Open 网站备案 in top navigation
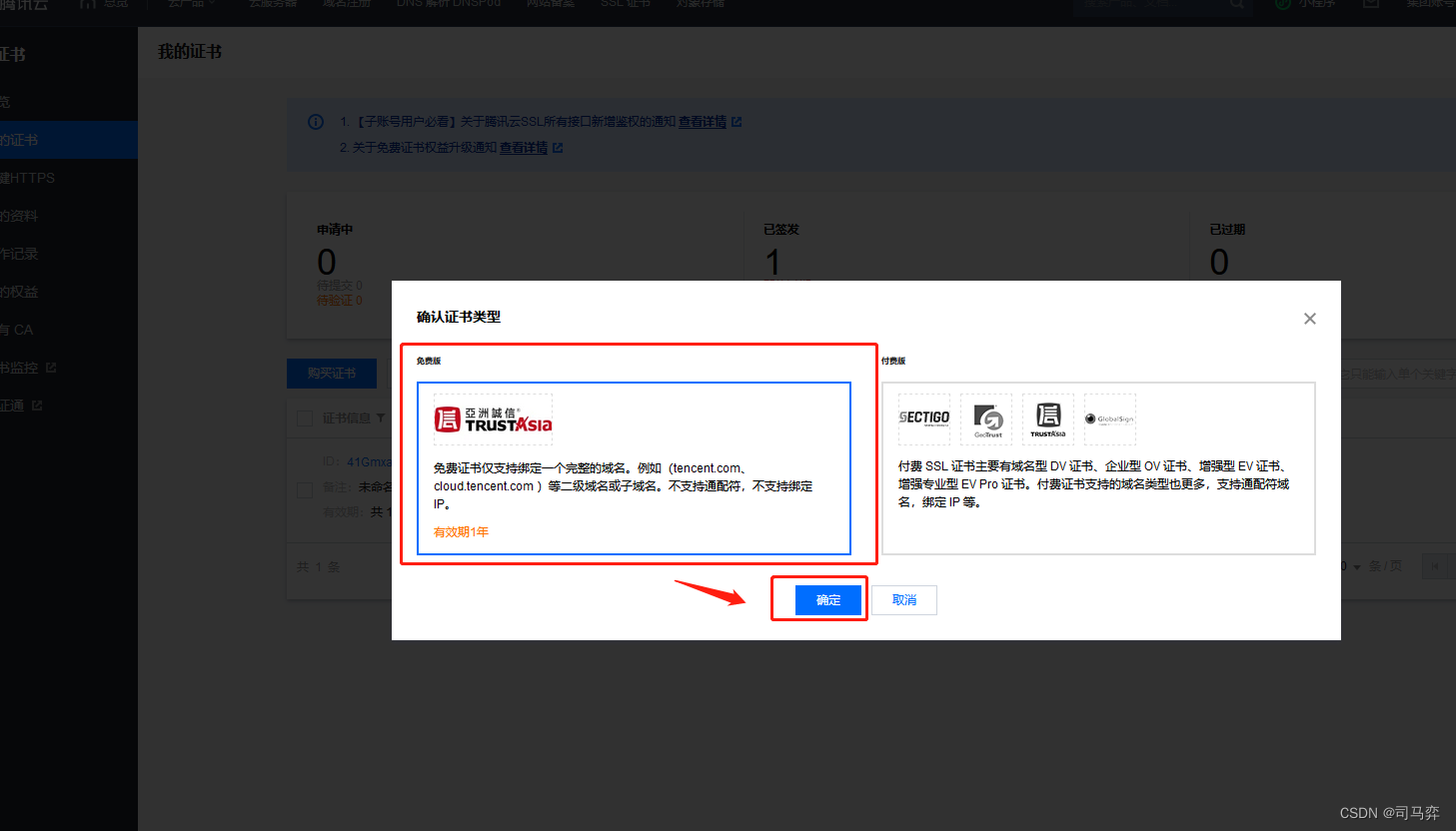This screenshot has width=1456, height=831. (551, 4)
